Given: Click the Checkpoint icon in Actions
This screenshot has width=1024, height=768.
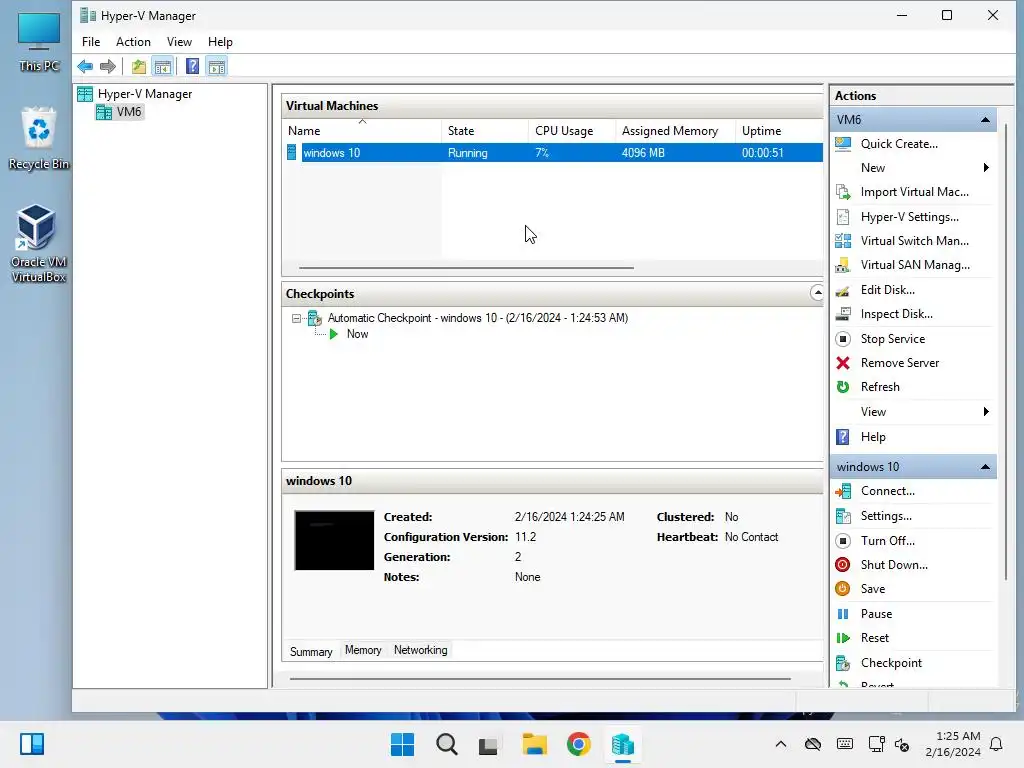Looking at the screenshot, I should (x=843, y=664).
